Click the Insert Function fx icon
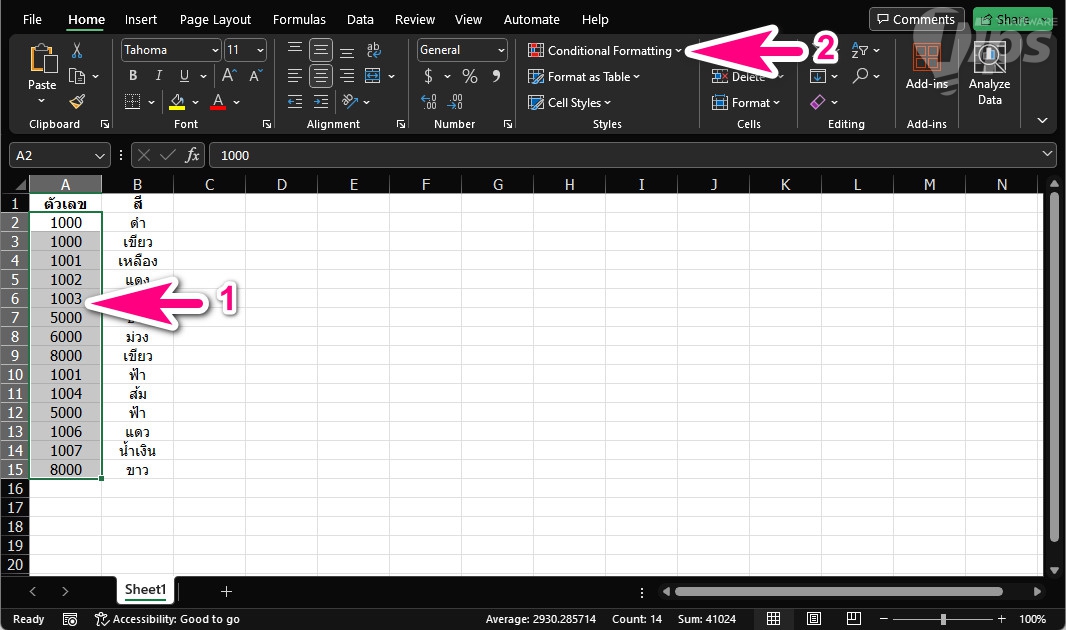This screenshot has width=1066, height=630. (192, 155)
